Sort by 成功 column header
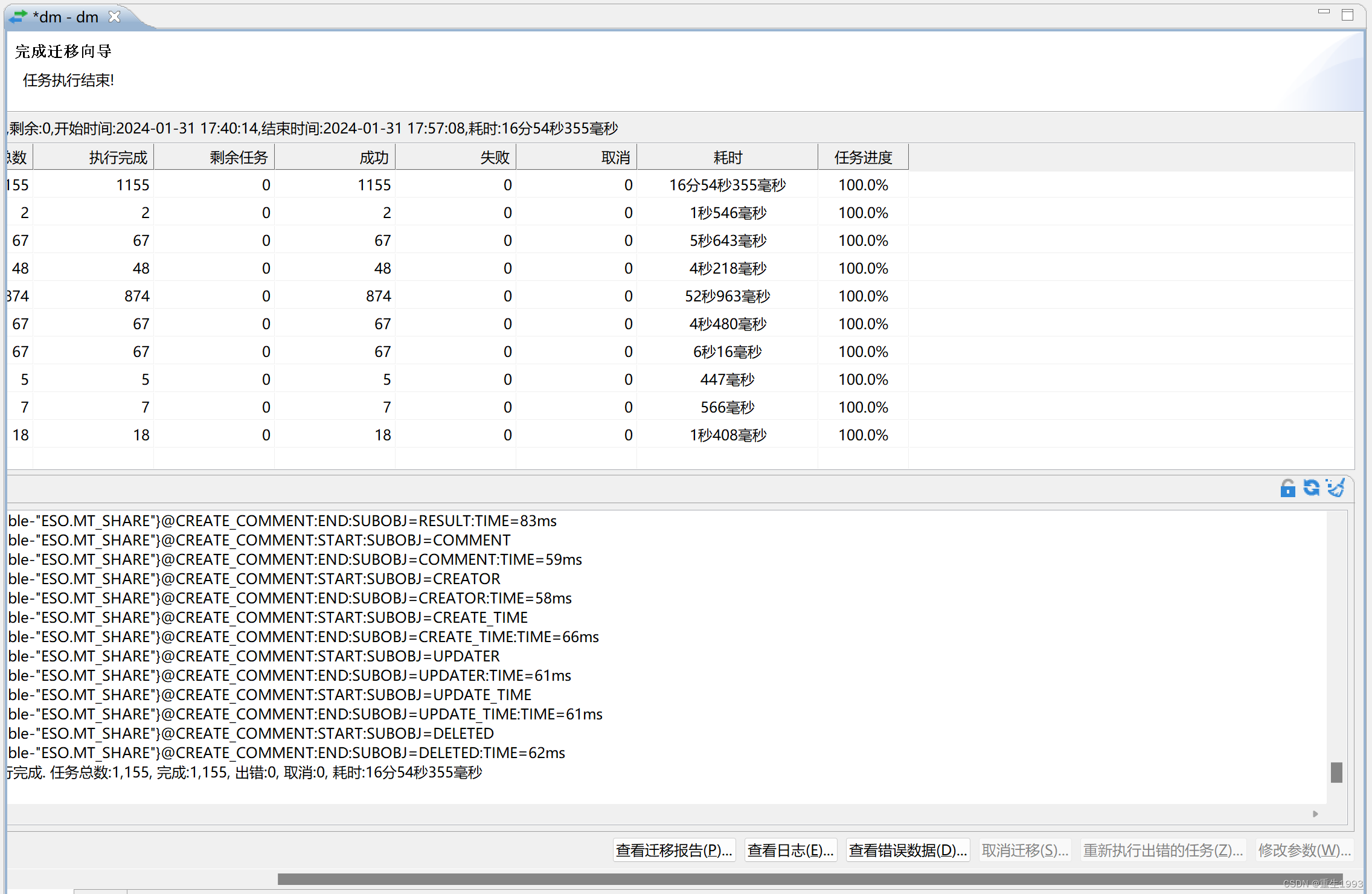 pyautogui.click(x=373, y=158)
